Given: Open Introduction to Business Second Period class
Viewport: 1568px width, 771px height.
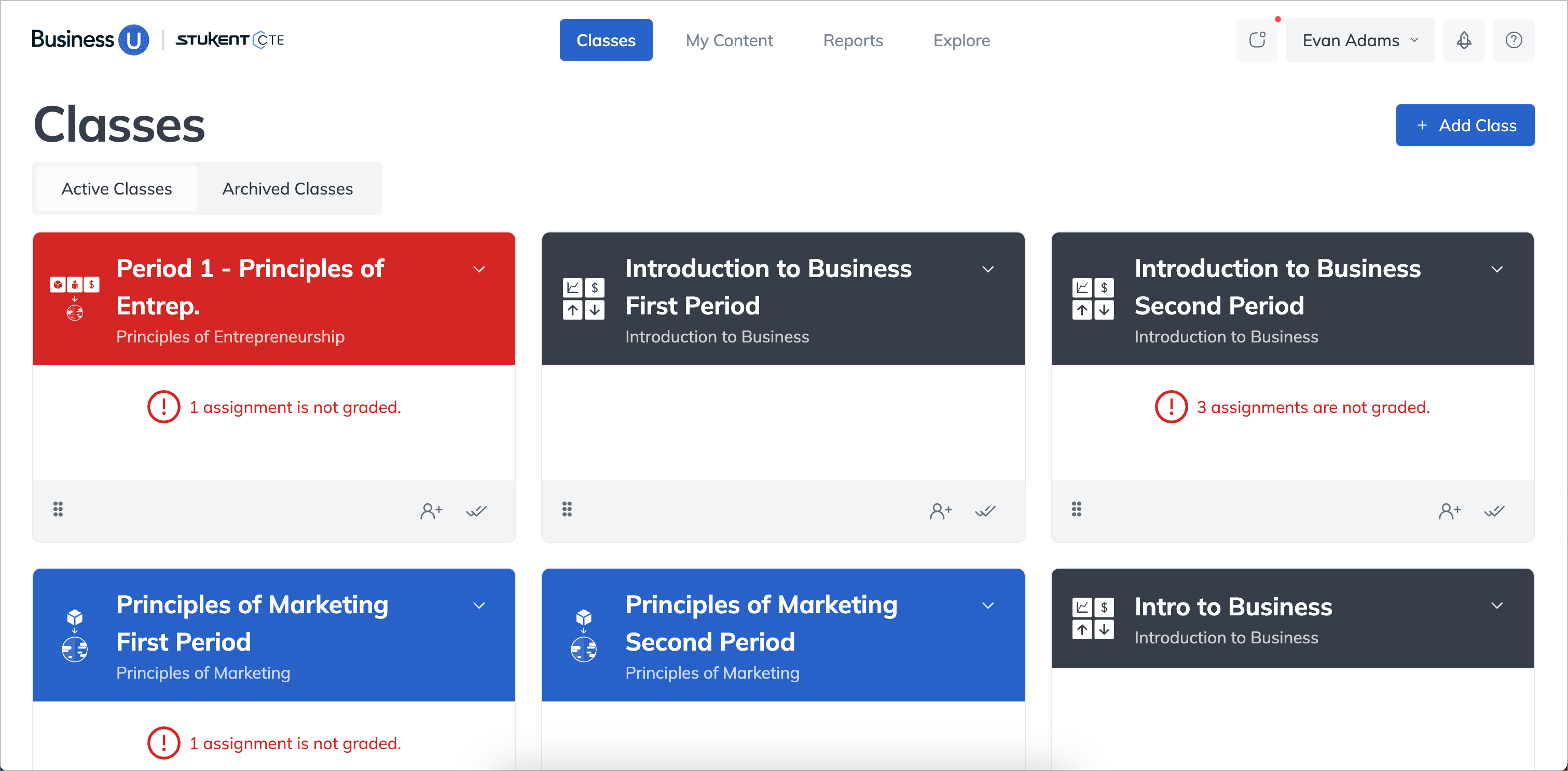Looking at the screenshot, I should (x=1277, y=286).
